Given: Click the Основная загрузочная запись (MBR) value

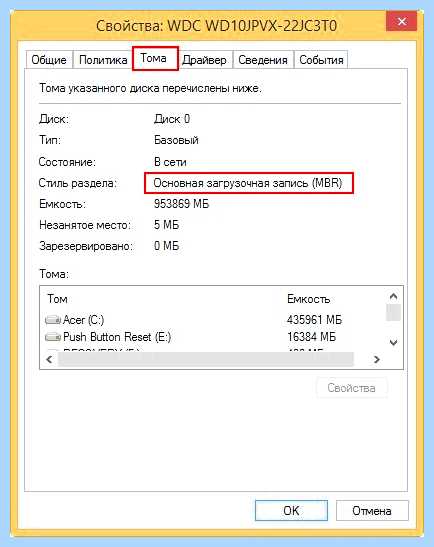Looking at the screenshot, I should [x=248, y=183].
